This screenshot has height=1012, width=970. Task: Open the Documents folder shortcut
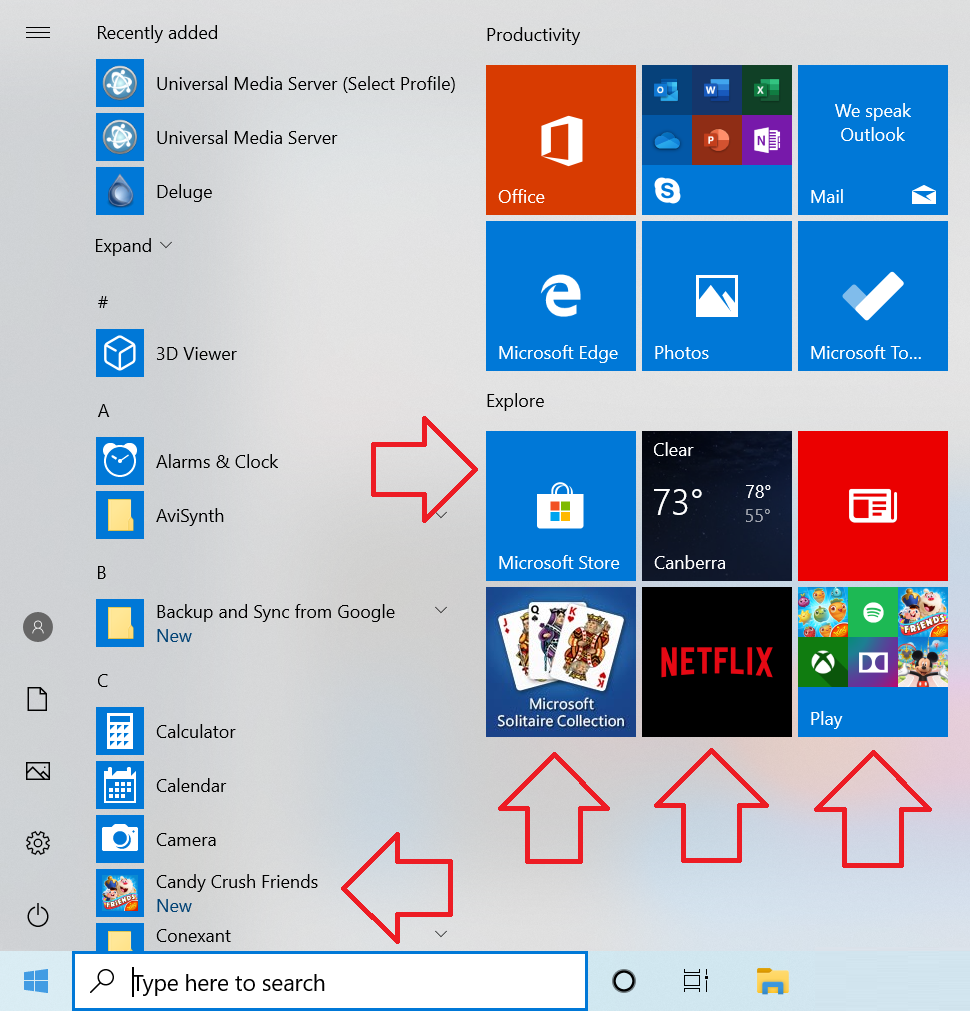(37, 699)
